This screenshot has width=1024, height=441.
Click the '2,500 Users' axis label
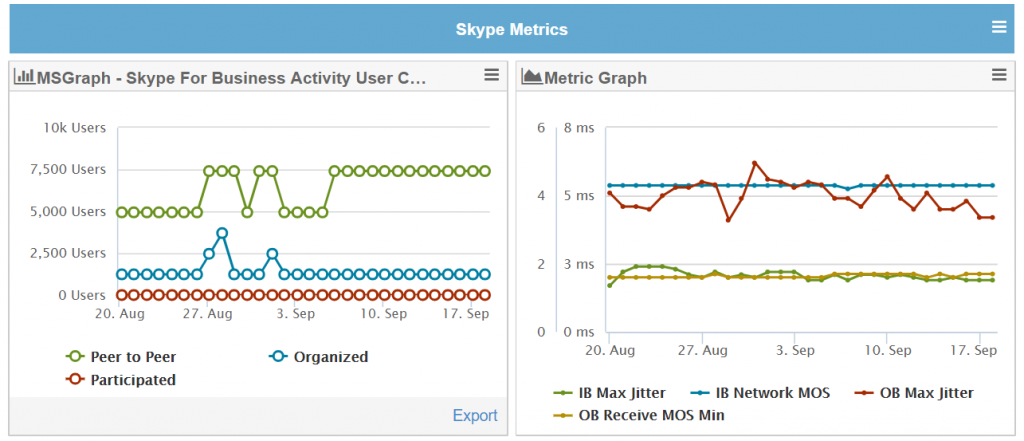(69, 253)
